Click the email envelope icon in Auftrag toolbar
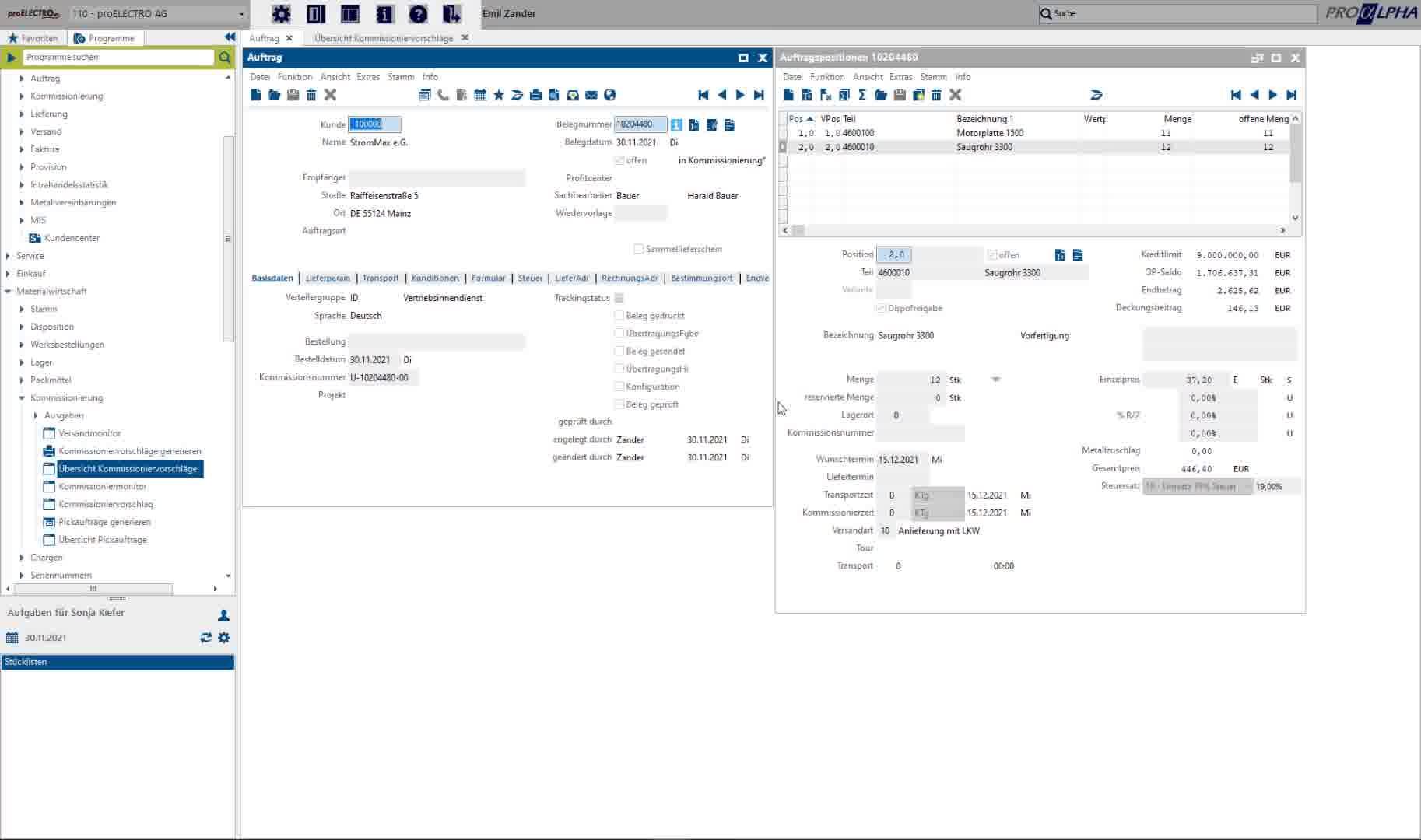 coord(591,95)
